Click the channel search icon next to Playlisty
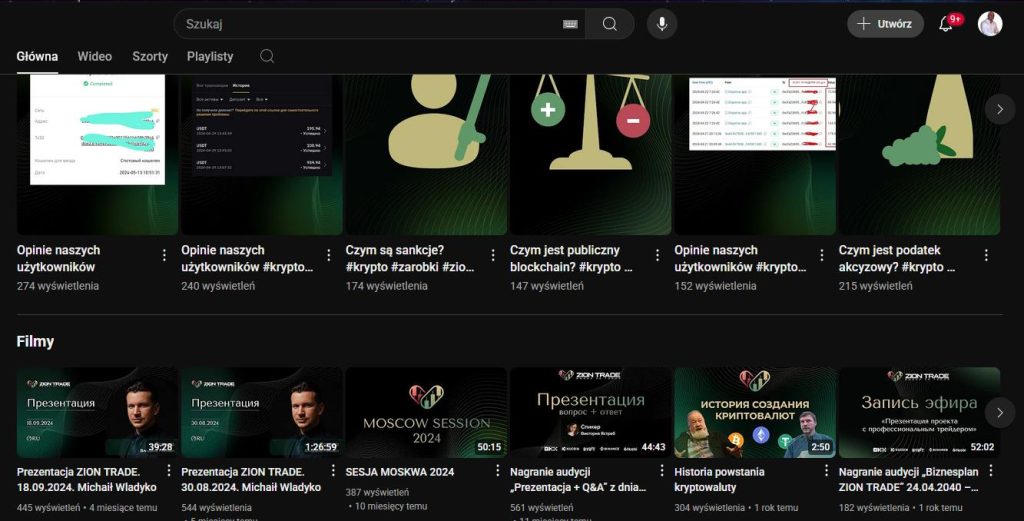This screenshot has height=521, width=1024. pos(267,56)
